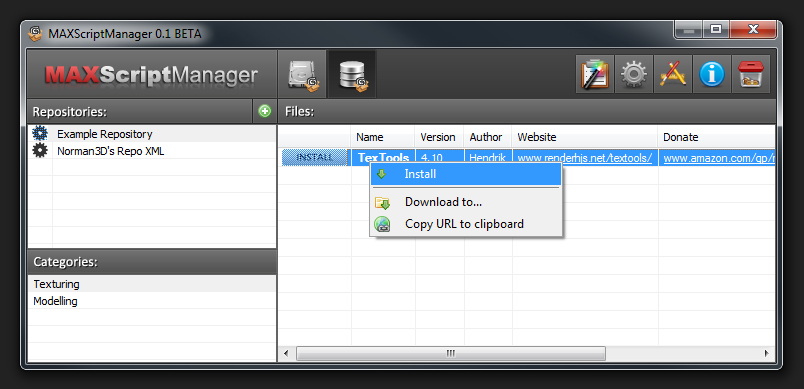
Task: Minimize the MAXScriptManager window
Action: pos(689,31)
